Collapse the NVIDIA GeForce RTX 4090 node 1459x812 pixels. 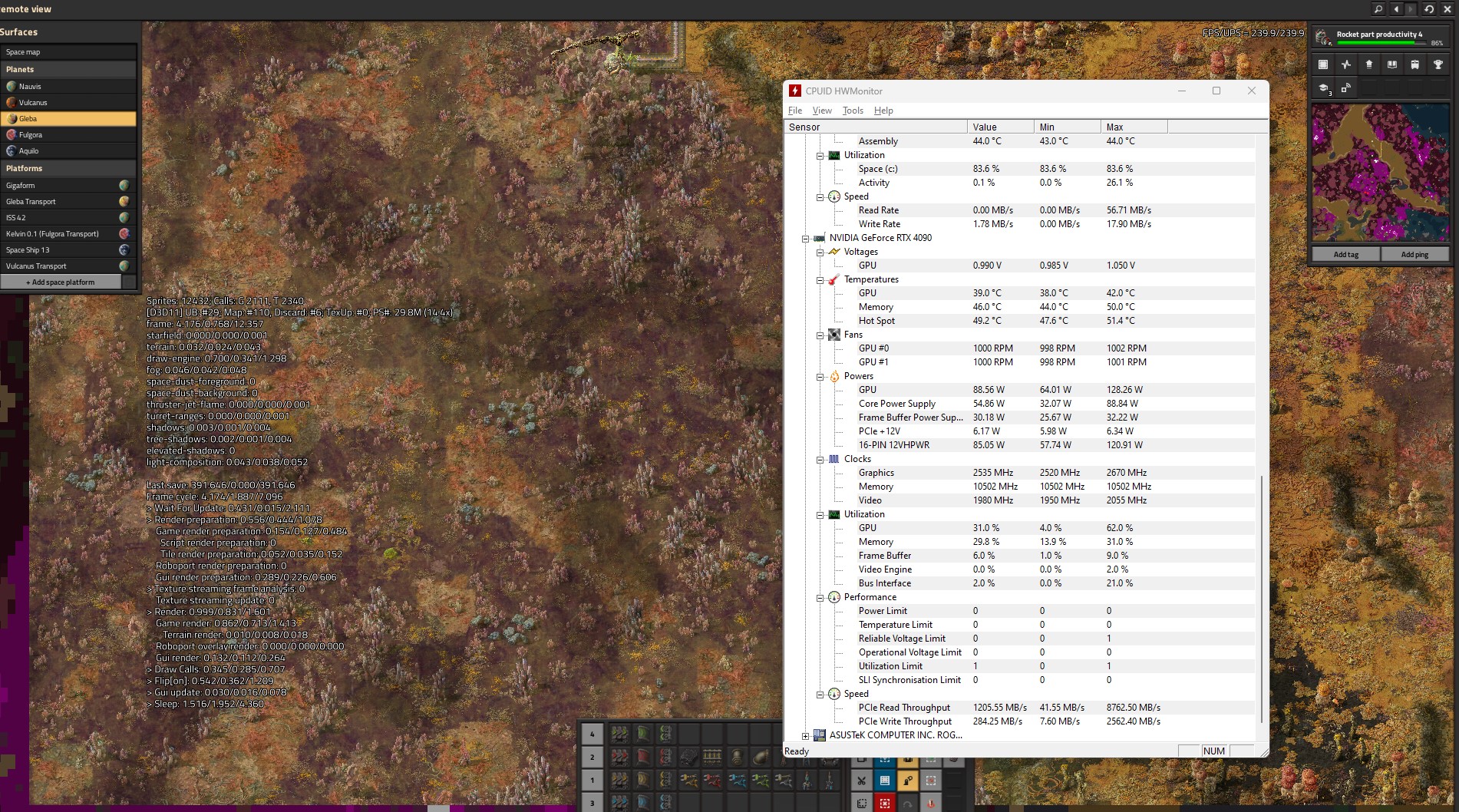point(805,239)
